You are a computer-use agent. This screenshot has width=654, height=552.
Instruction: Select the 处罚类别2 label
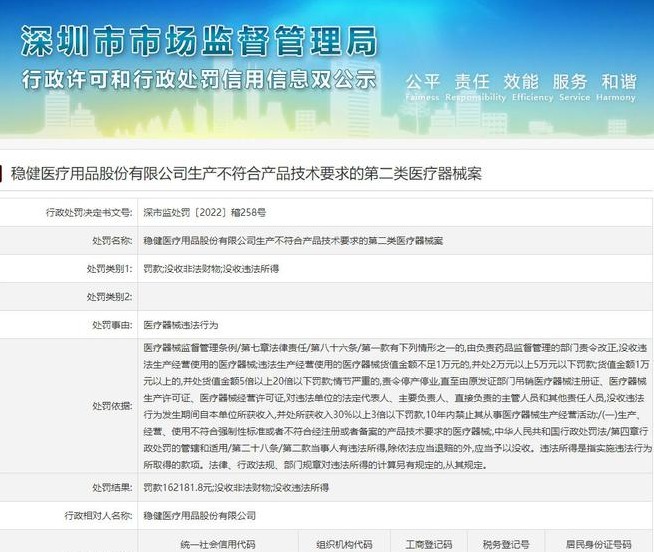tap(110, 297)
